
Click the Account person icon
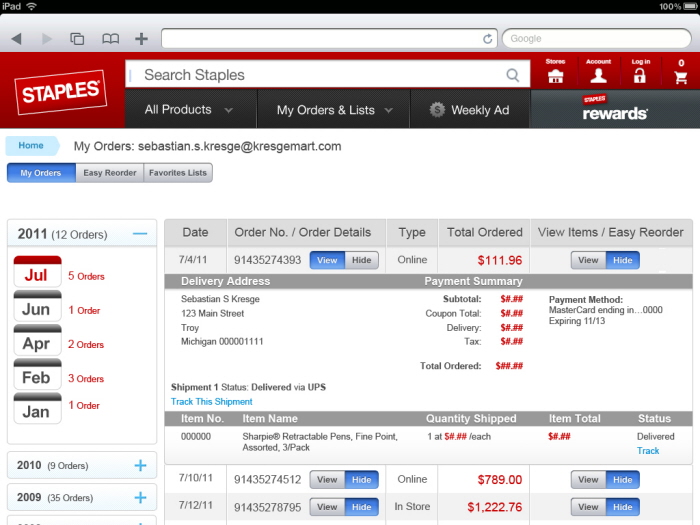click(598, 75)
